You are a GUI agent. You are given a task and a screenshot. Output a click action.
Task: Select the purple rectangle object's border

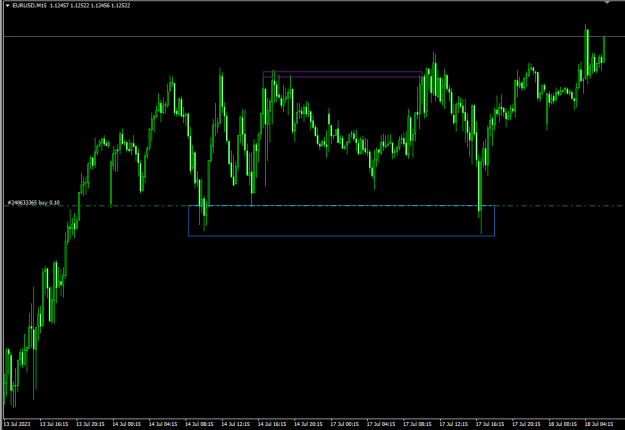point(342,72)
